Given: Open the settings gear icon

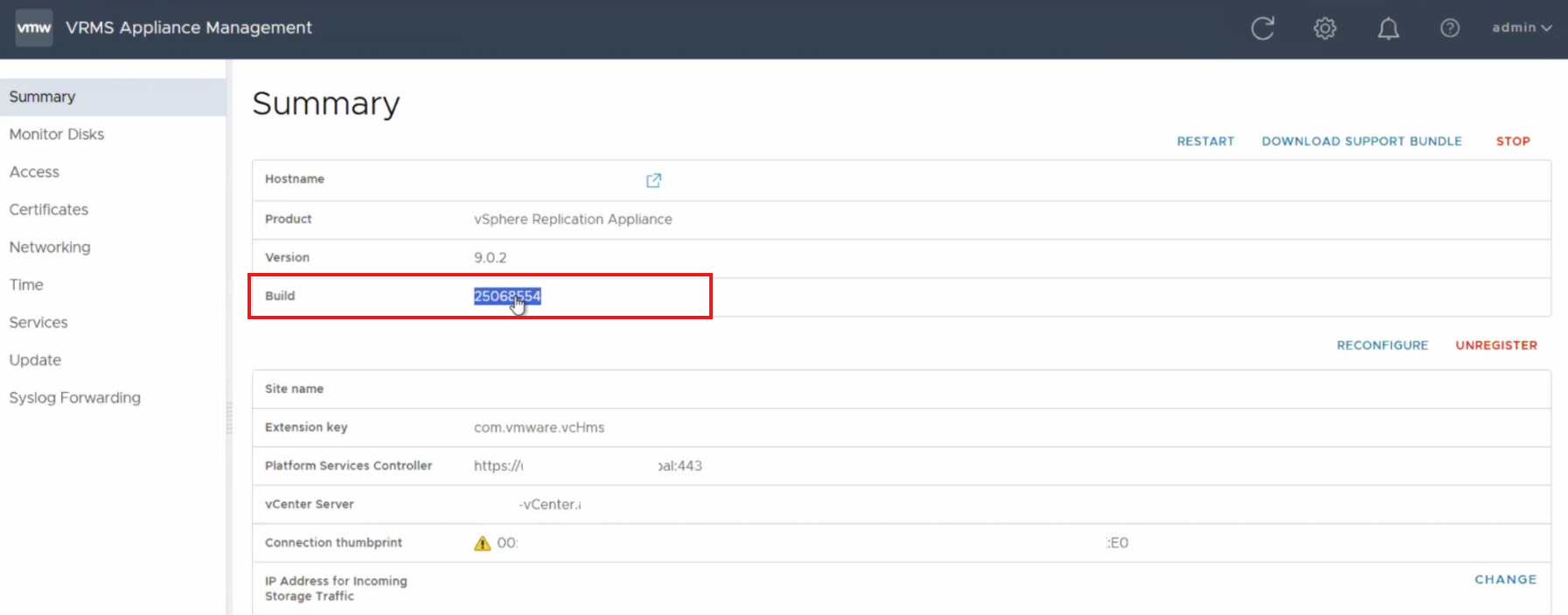Looking at the screenshot, I should click(1325, 28).
